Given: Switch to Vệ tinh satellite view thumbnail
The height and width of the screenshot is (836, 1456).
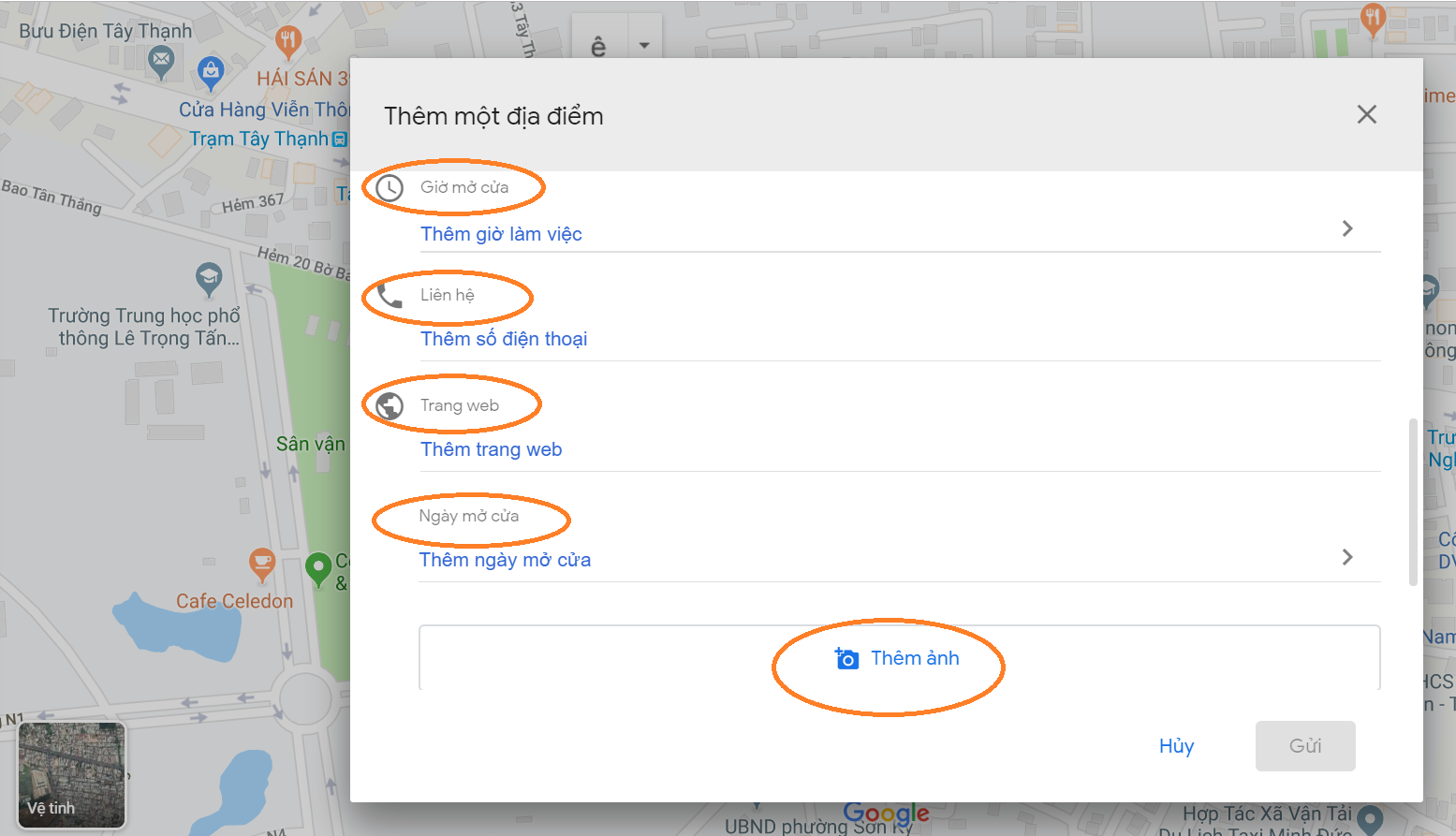Looking at the screenshot, I should [x=71, y=774].
